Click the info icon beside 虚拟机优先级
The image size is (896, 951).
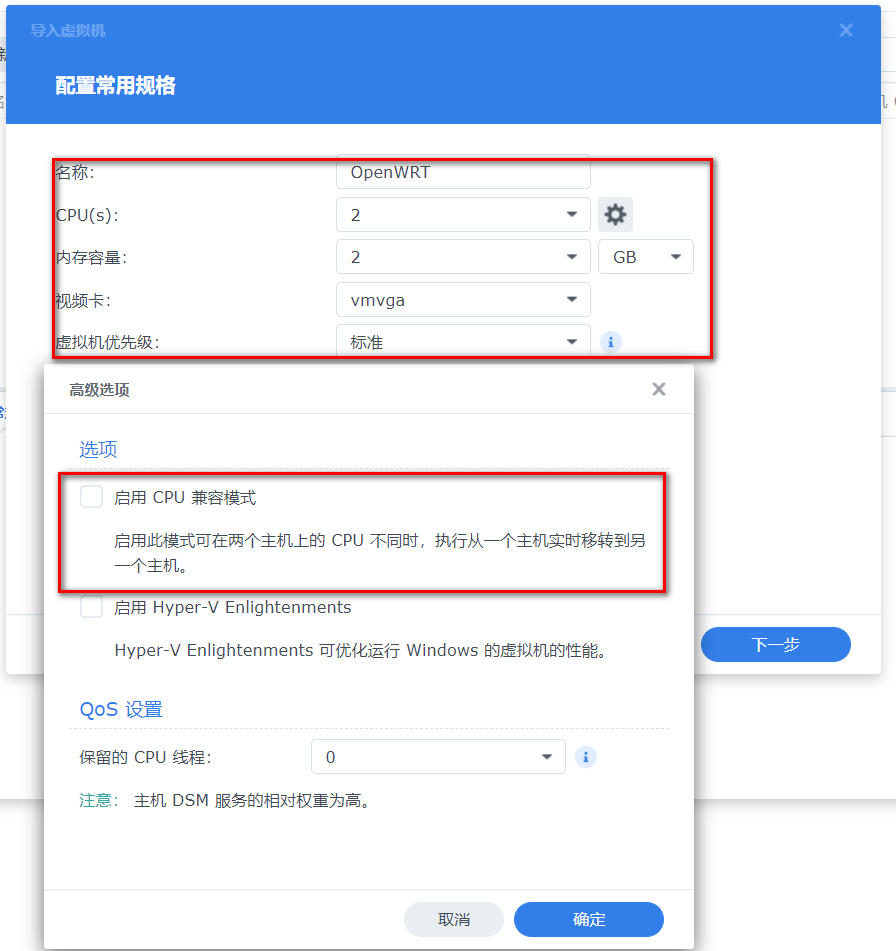(610, 342)
